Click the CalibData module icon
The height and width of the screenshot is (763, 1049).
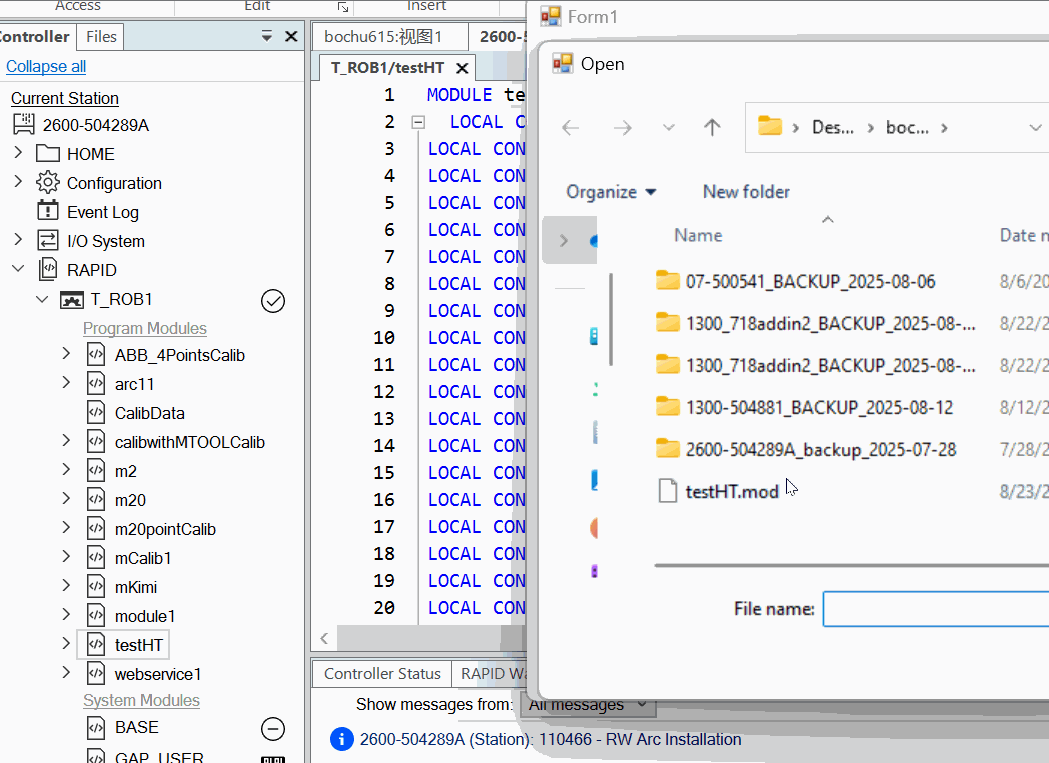point(96,412)
